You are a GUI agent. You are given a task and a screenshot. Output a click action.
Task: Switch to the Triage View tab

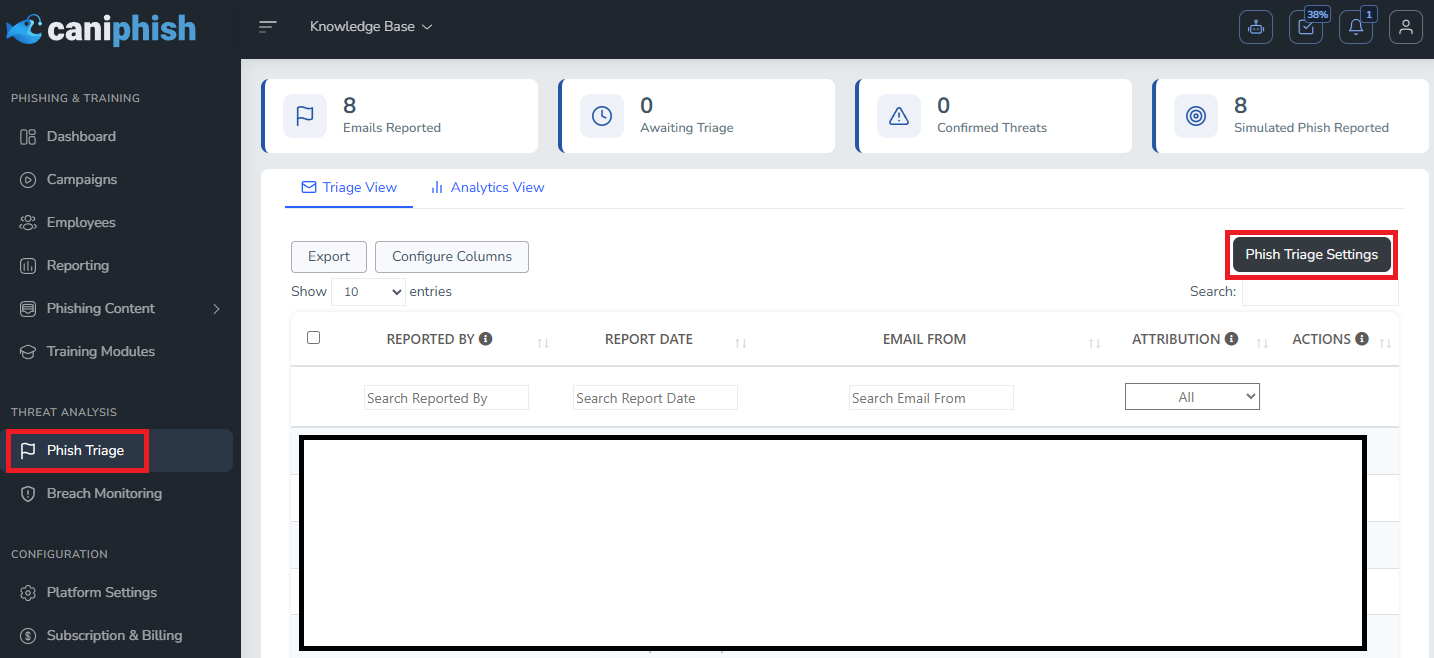click(349, 187)
